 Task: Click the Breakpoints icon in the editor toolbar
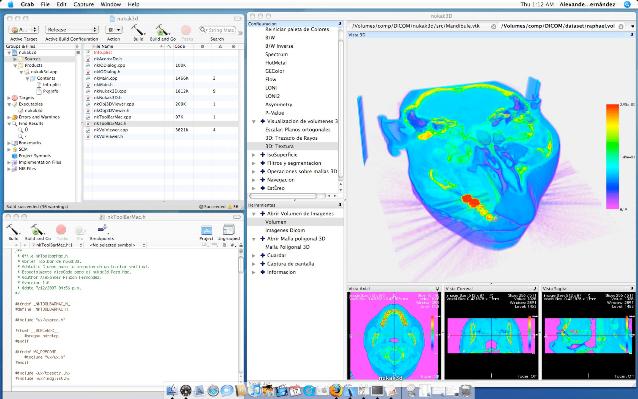coord(102,229)
